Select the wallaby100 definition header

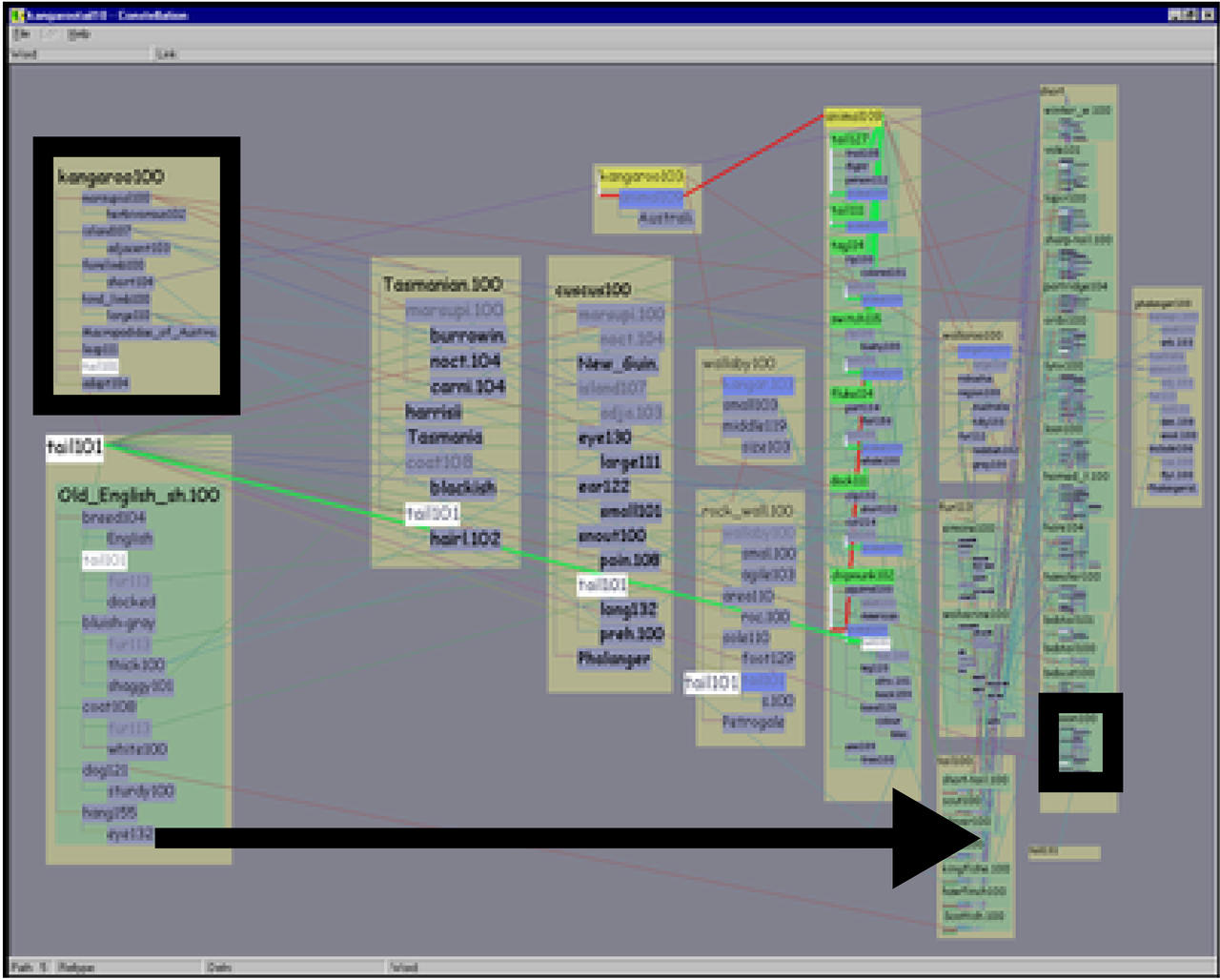click(739, 363)
